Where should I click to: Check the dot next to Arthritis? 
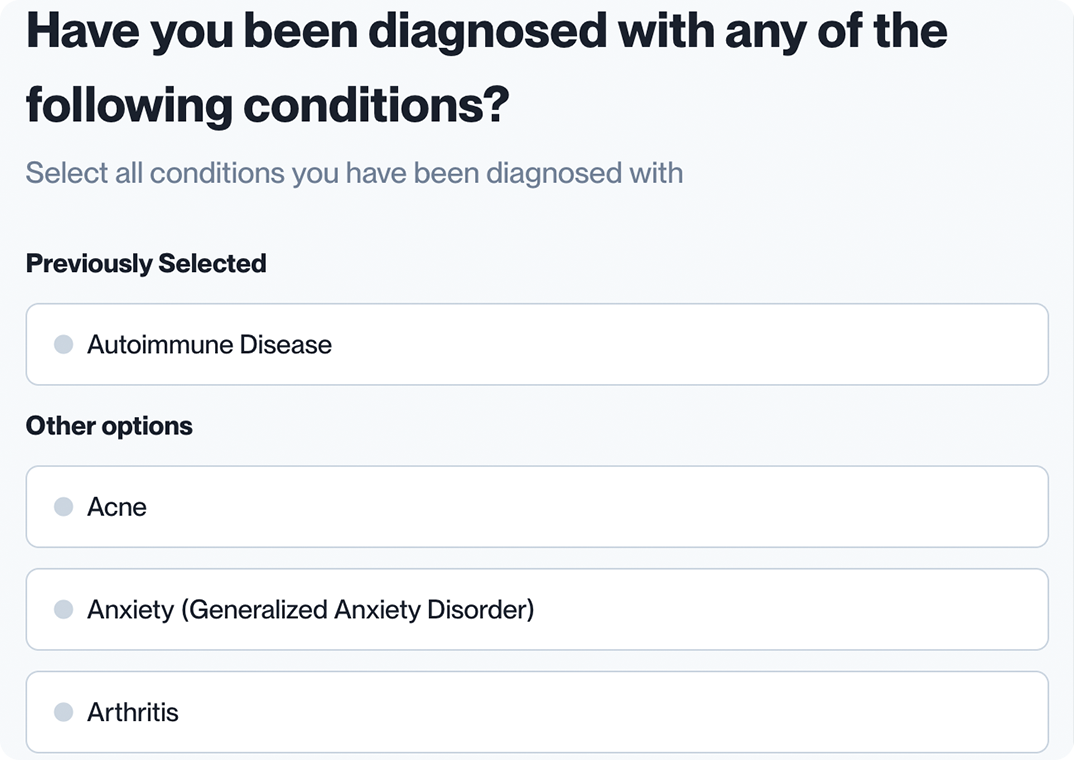64,713
